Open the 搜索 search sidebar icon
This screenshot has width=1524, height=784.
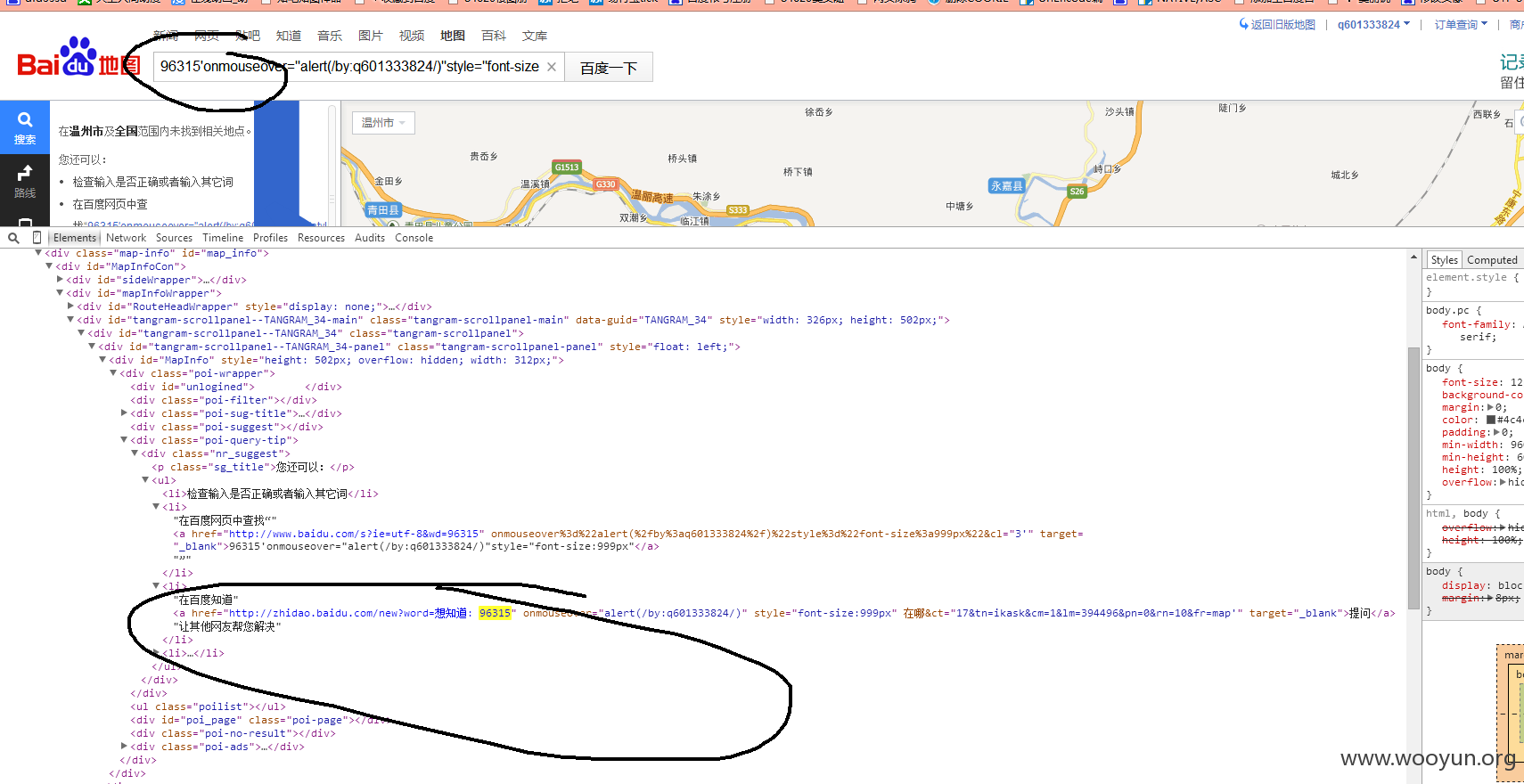(25, 128)
